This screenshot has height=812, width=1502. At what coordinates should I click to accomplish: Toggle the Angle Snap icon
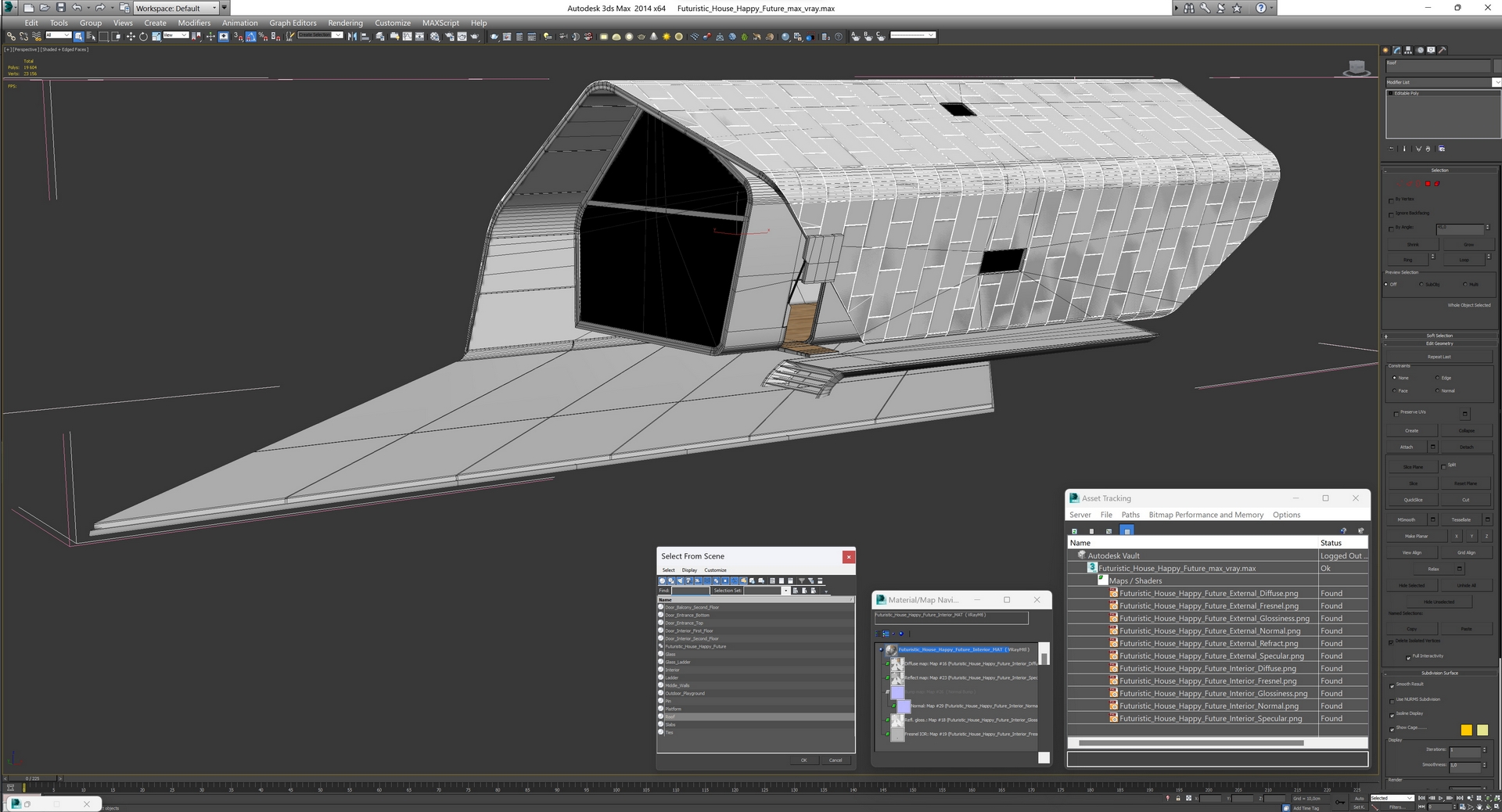pos(251,36)
